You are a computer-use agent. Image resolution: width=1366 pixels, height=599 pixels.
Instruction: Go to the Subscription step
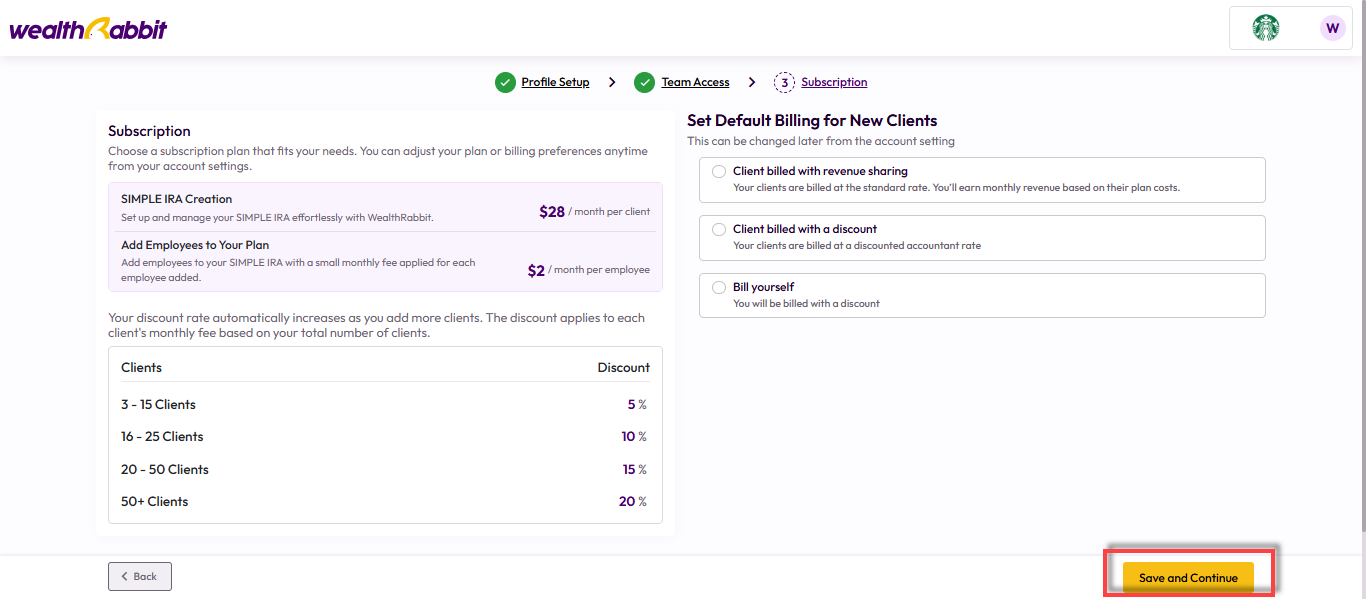[834, 82]
